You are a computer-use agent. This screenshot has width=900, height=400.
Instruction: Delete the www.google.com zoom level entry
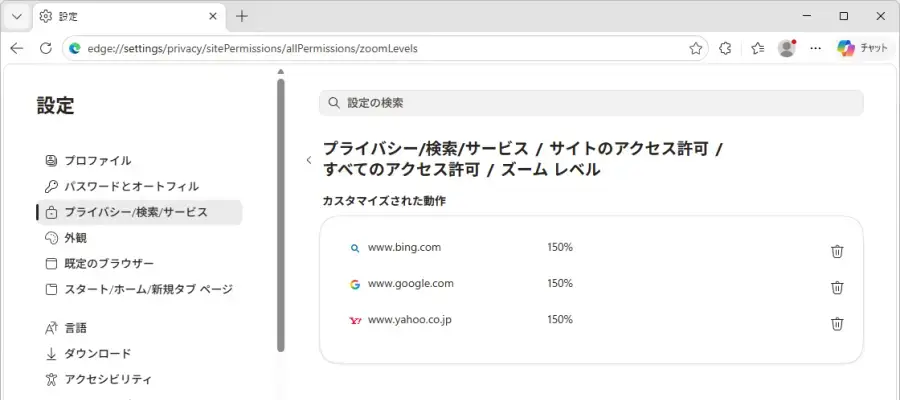point(837,288)
